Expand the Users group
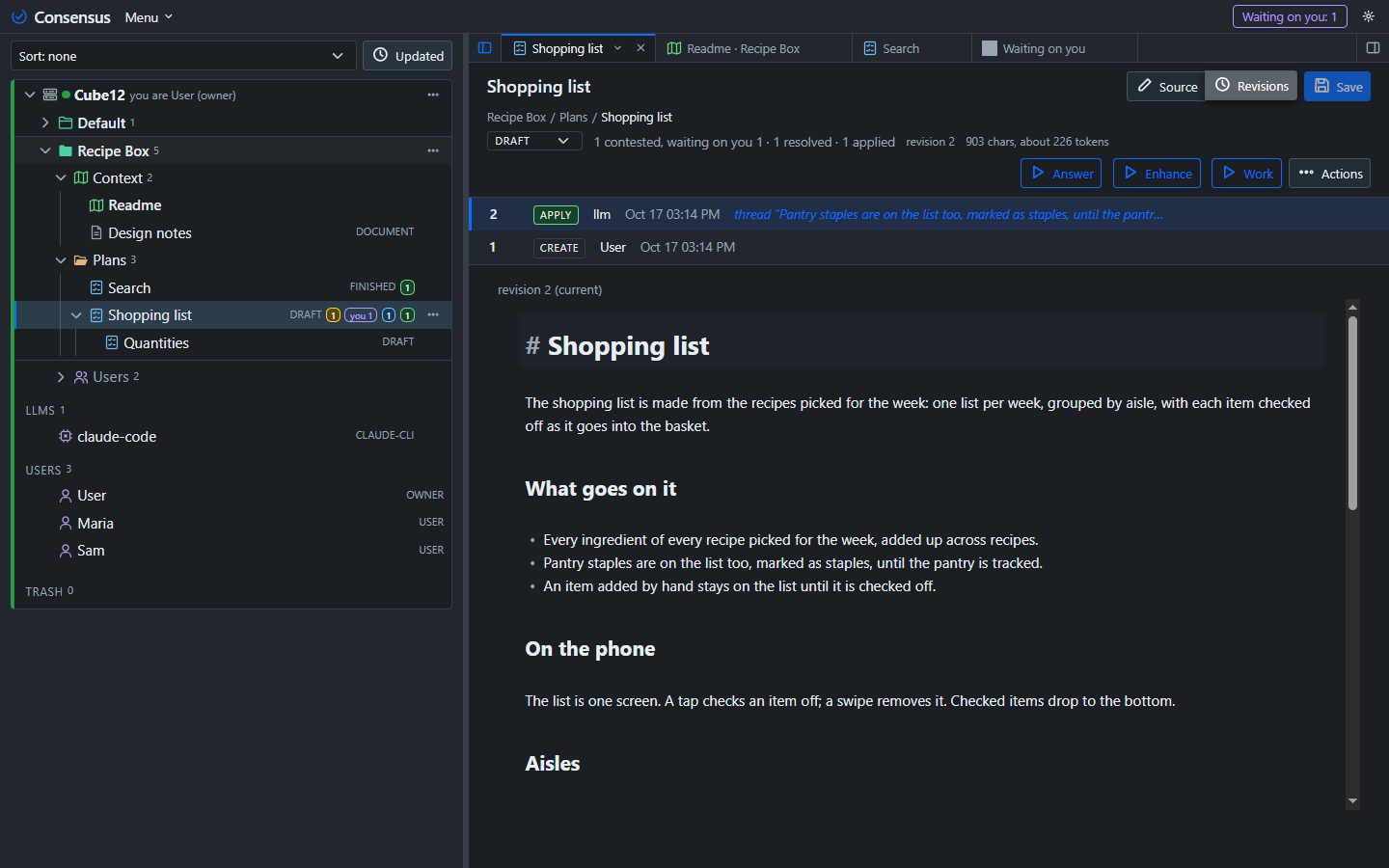The height and width of the screenshot is (868, 1389). [61, 377]
